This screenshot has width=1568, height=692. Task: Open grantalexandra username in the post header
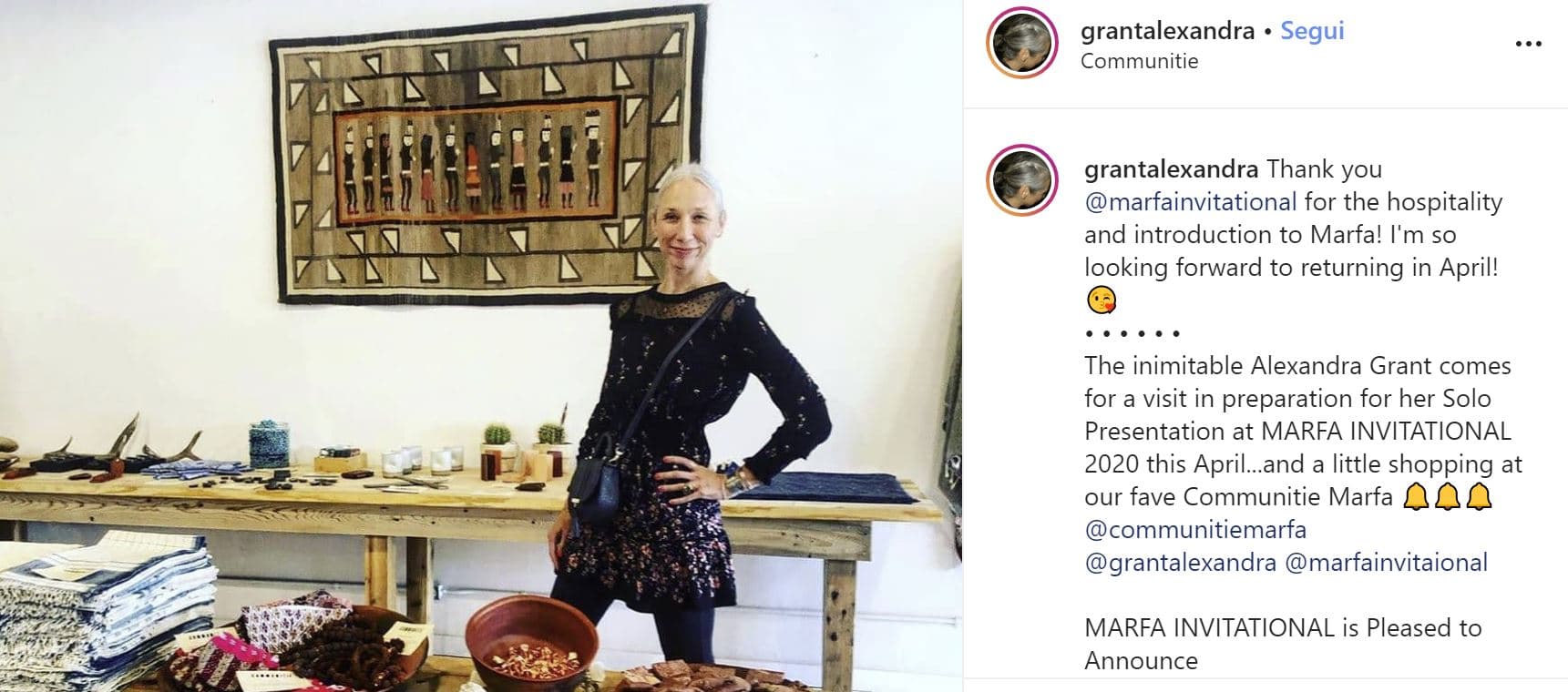click(x=1167, y=31)
